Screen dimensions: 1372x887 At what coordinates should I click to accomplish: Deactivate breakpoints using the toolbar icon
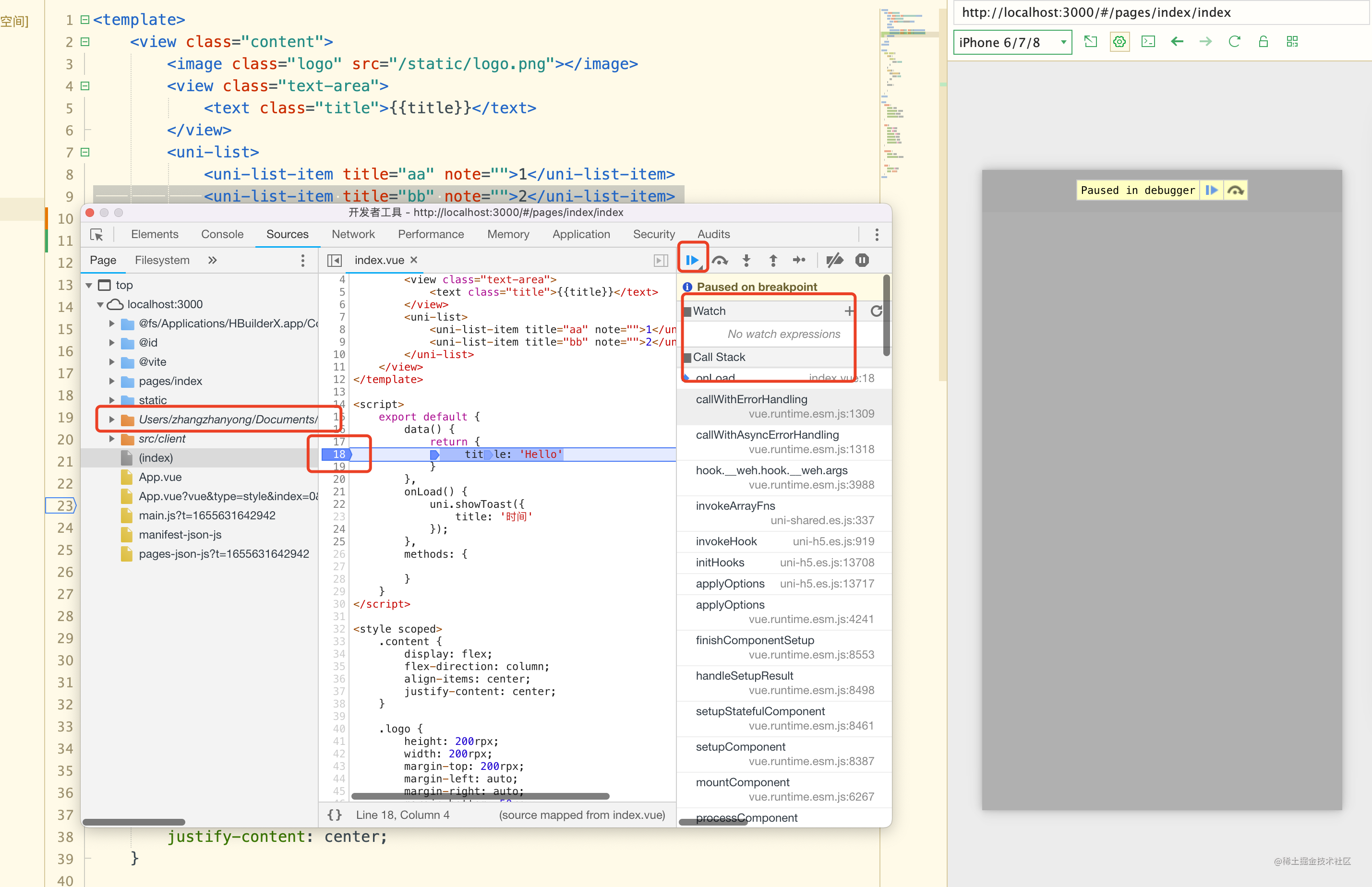tap(834, 260)
